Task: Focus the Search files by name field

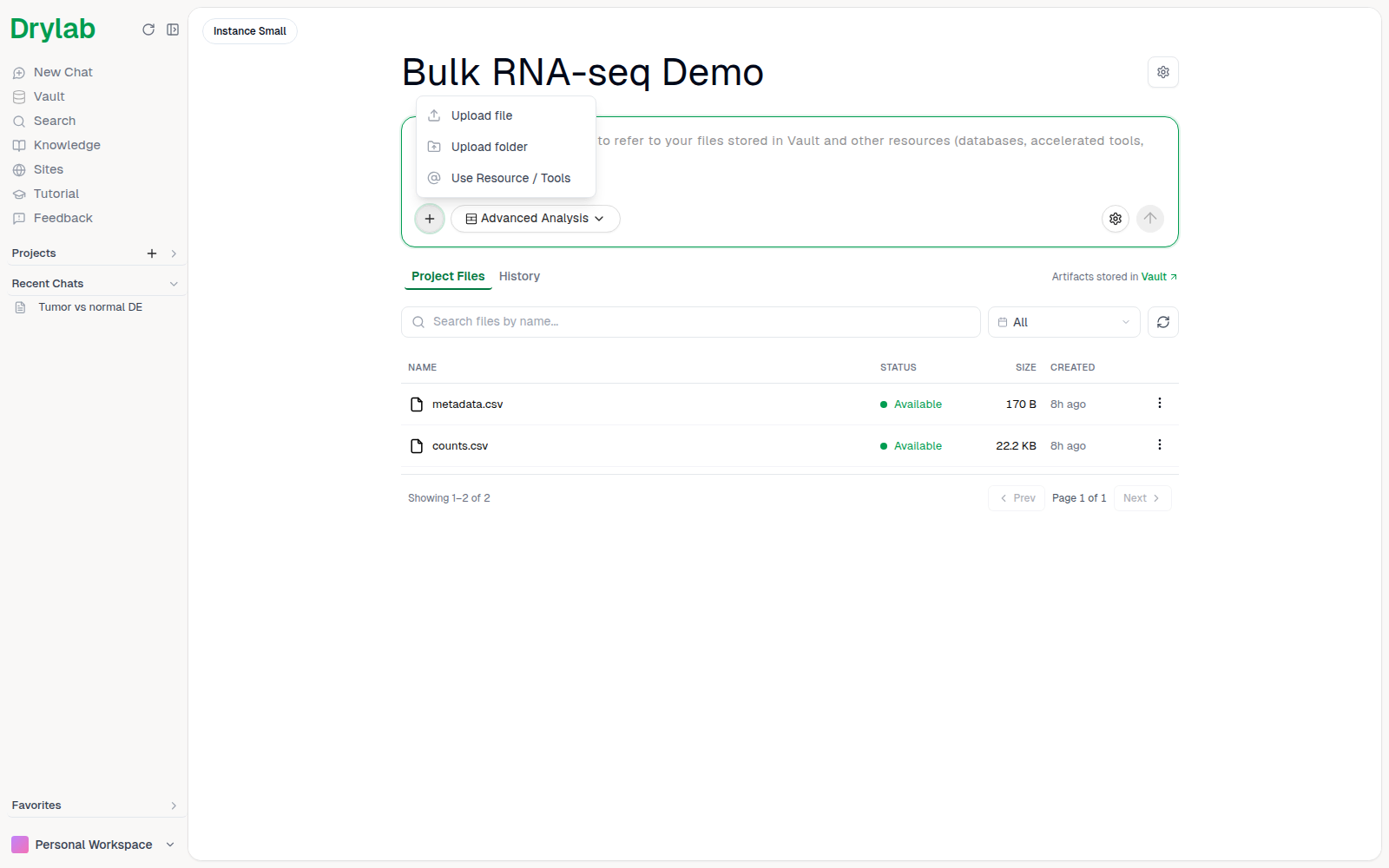Action: tap(691, 322)
